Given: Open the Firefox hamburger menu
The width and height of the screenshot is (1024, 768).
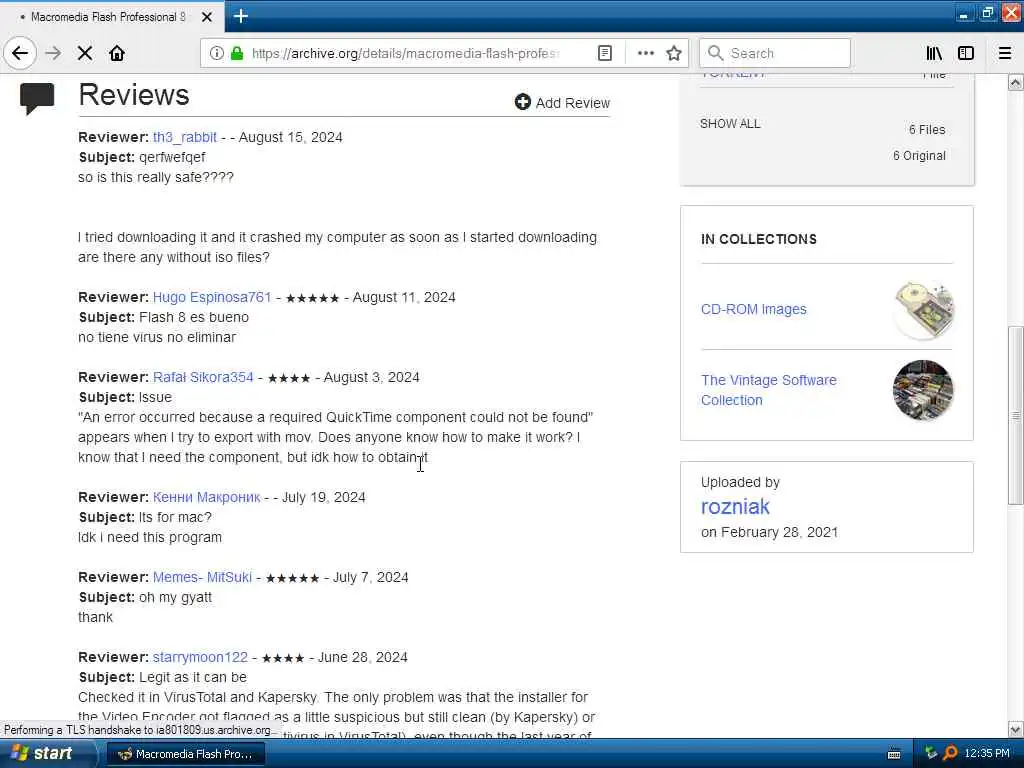Looking at the screenshot, I should pos(1004,53).
